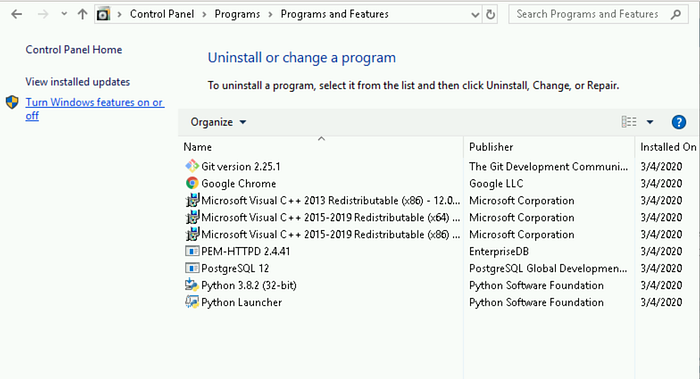Click Visual C++ 2015-2019 (x86) icon
The height and width of the screenshot is (379, 700).
192,234
